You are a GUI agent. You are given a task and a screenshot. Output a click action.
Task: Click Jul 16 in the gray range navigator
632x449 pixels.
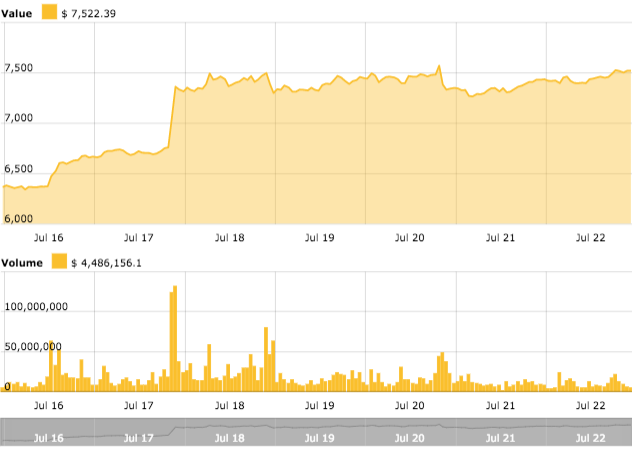tap(48, 438)
